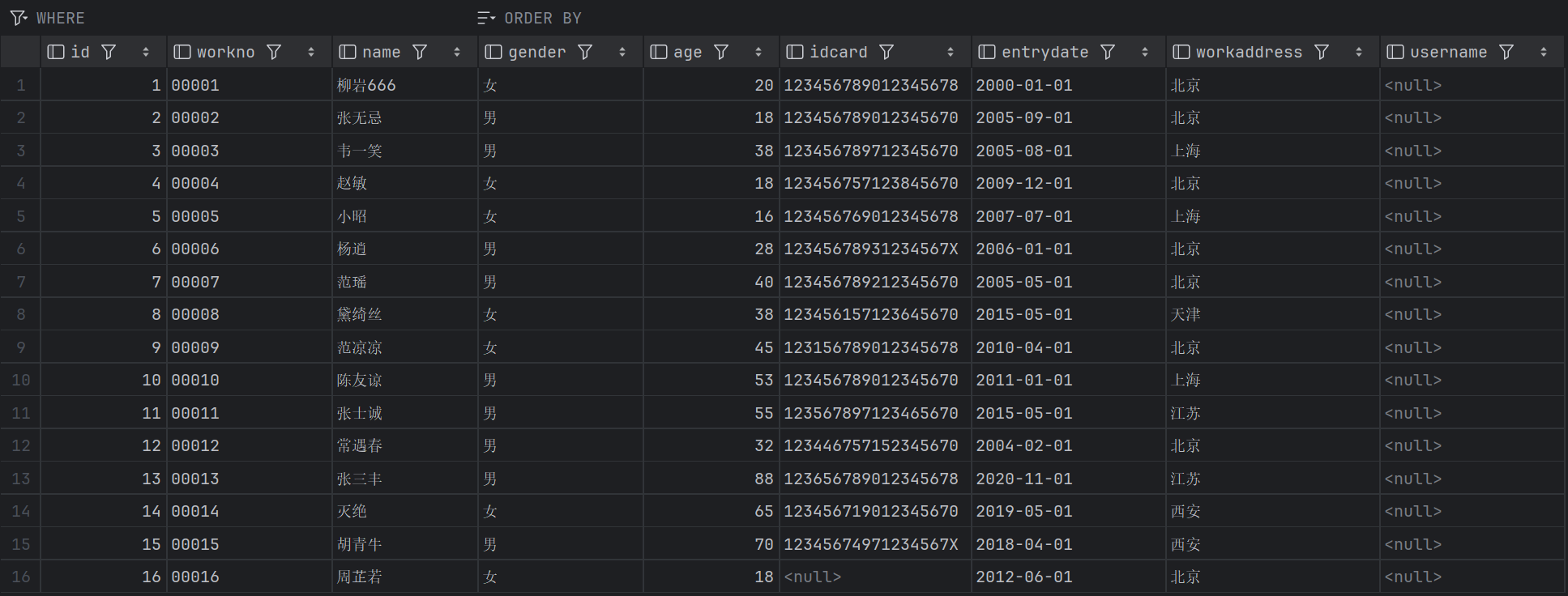The image size is (1568, 596).
Task: Toggle sort order for age column
Action: coord(758,52)
